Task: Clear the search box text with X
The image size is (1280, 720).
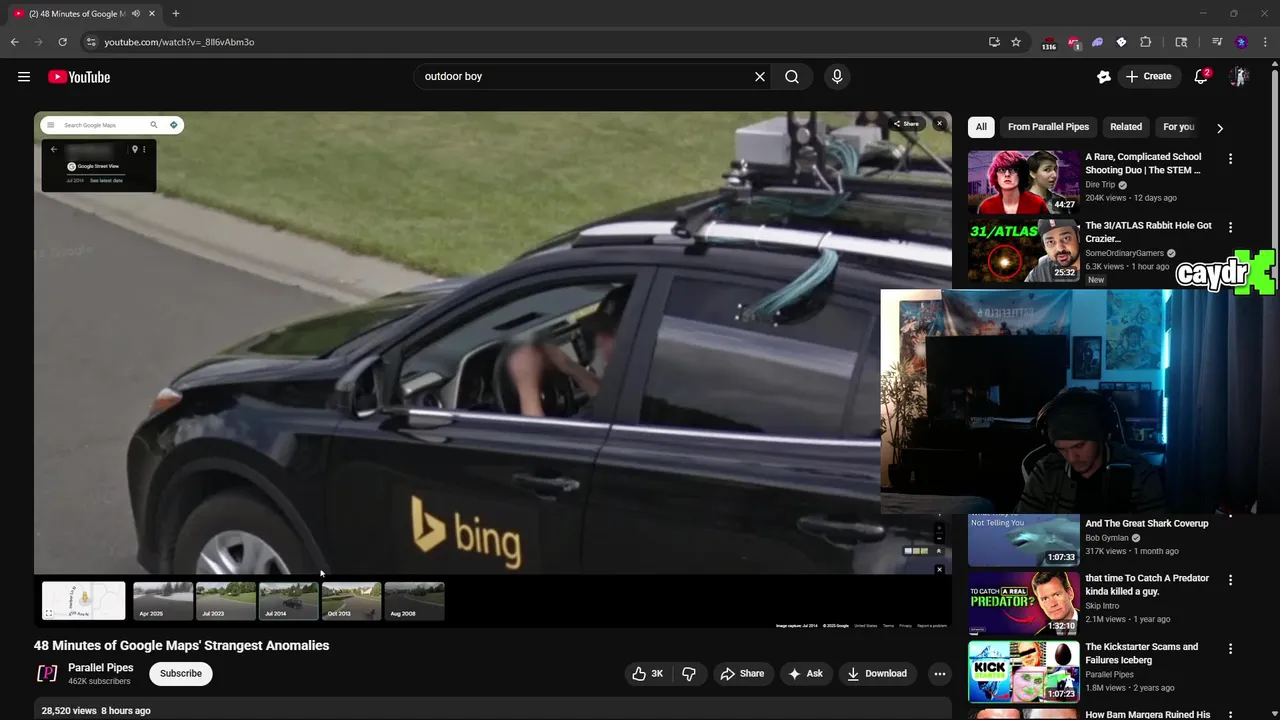Action: point(760,77)
